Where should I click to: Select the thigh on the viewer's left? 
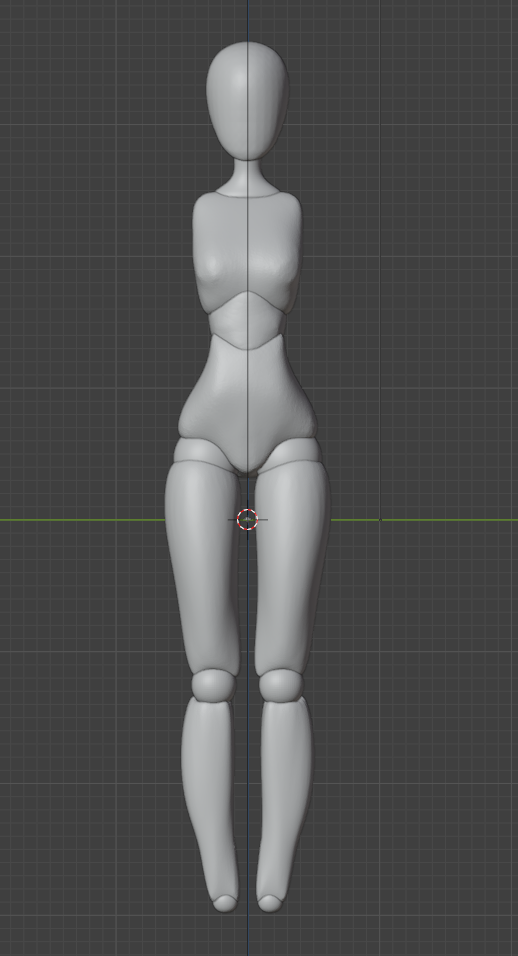coord(202,567)
